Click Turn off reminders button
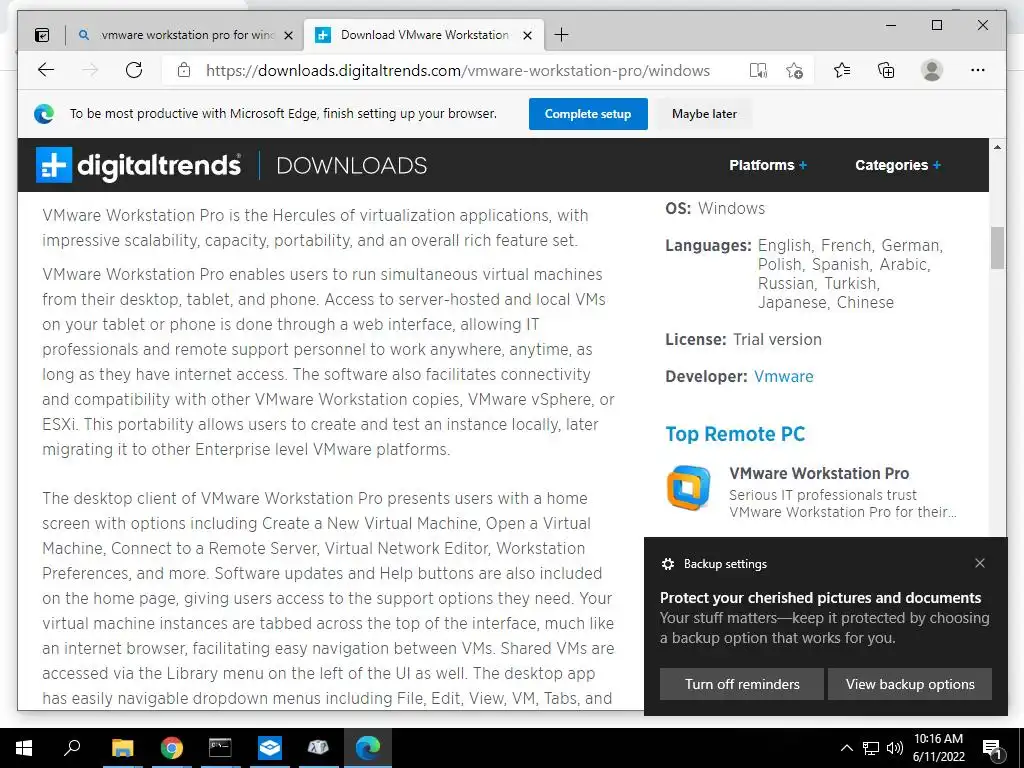The height and width of the screenshot is (768, 1024). point(742,684)
